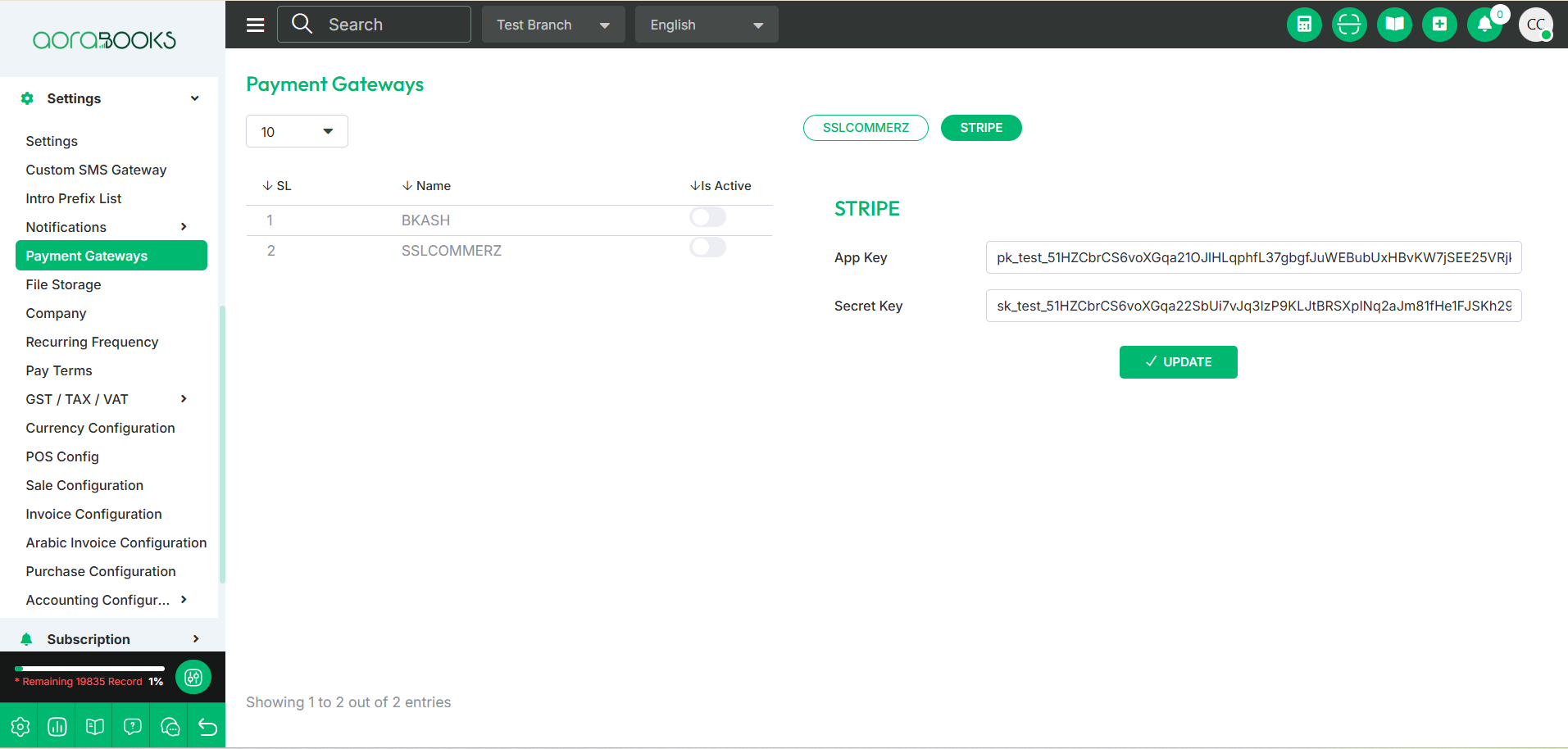The height and width of the screenshot is (749, 1568).
Task: Click the gear icon in bottom green bar
Action: (x=20, y=726)
